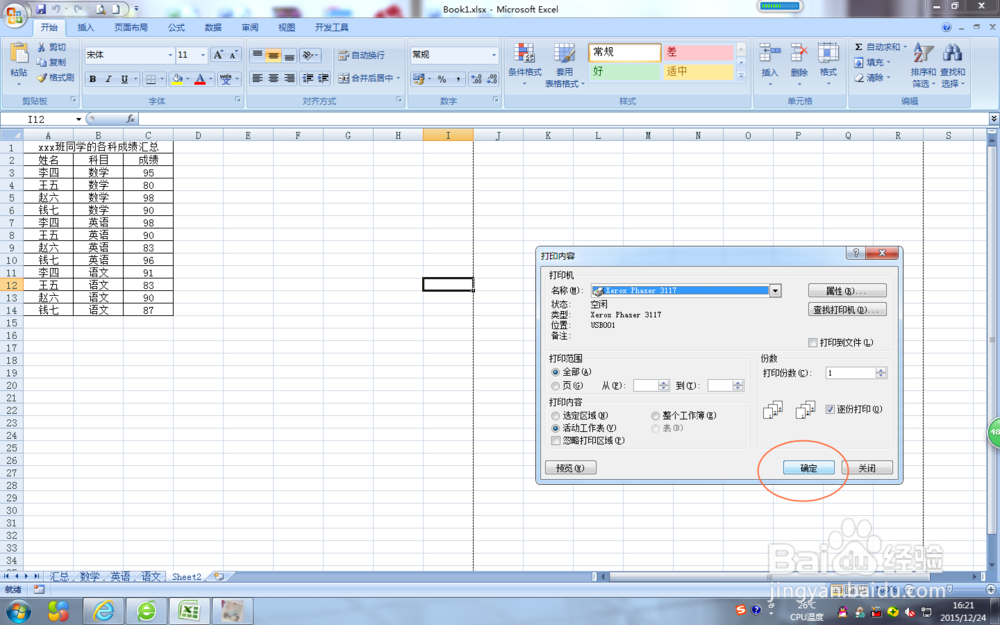Viewport: 1000px width, 625px height.
Task: Click the Windows Start button
Action: (17, 612)
